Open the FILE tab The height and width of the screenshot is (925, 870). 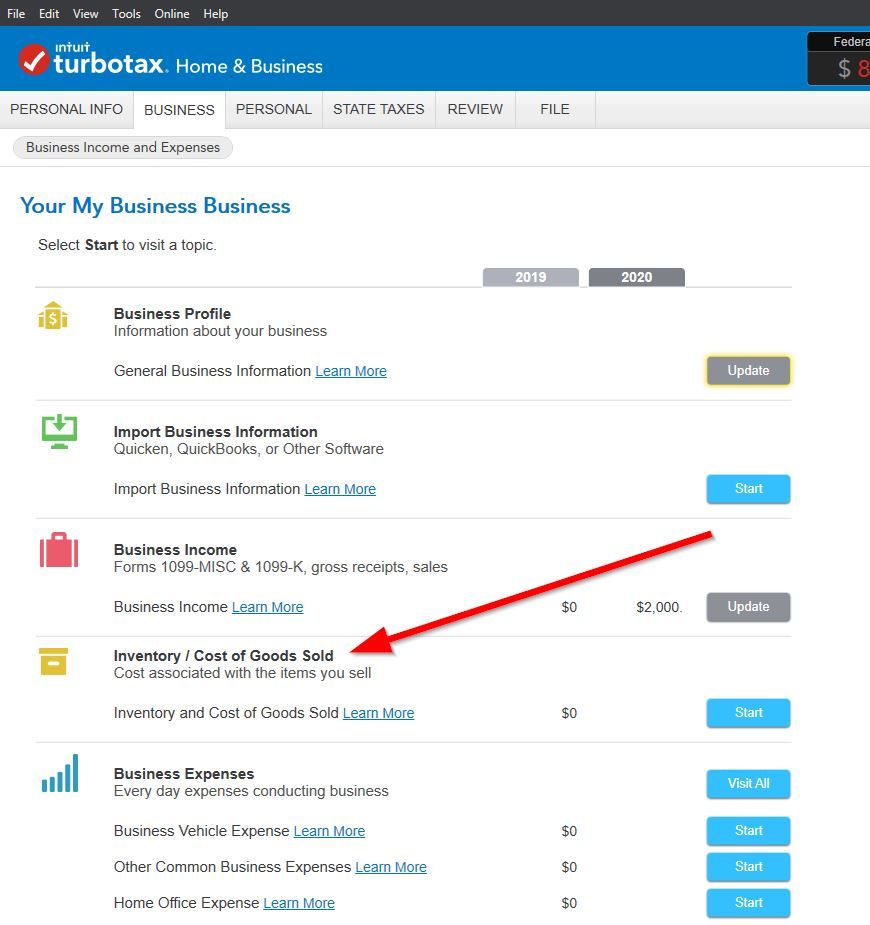coord(555,109)
